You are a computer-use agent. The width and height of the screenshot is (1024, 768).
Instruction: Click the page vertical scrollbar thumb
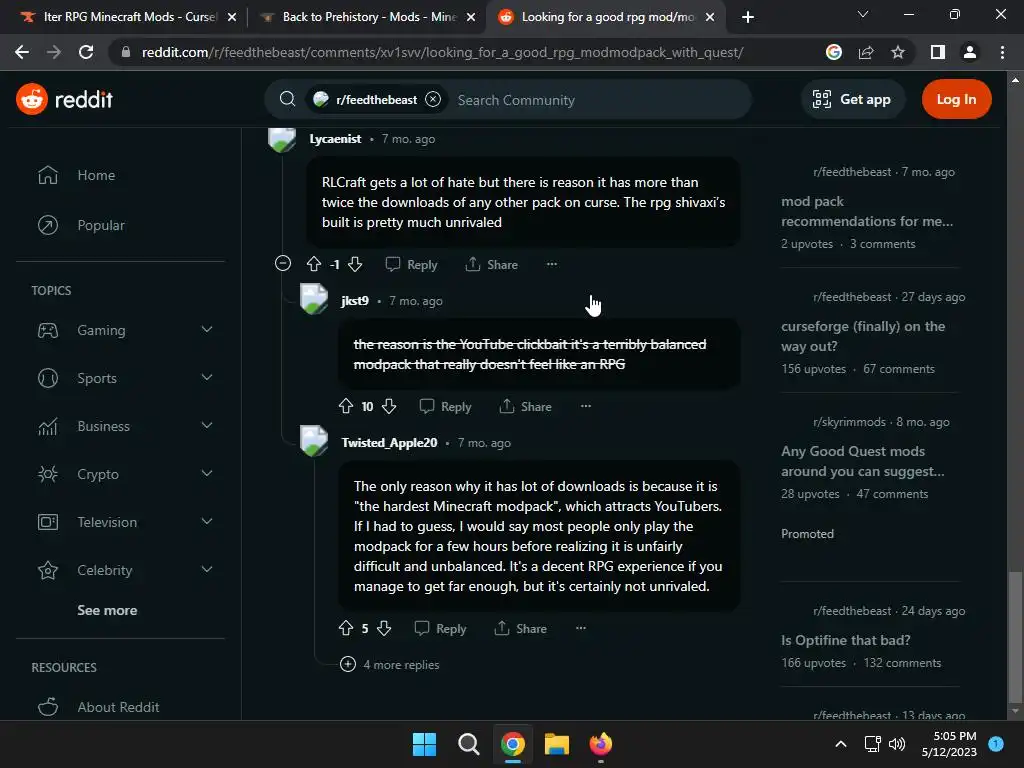(x=1015, y=637)
